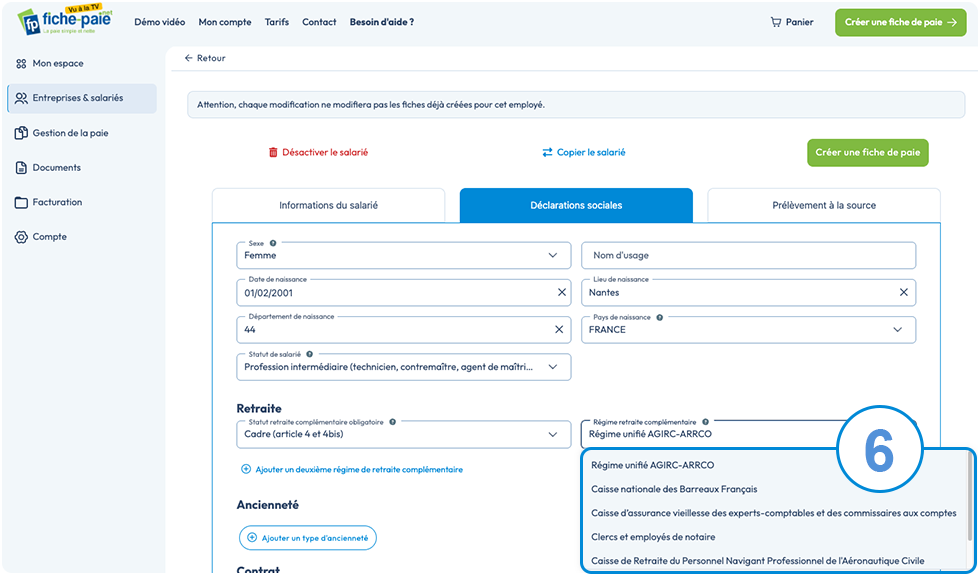Click the trash icon beside Désactiver le salarié
This screenshot has height=583, width=980.
coord(273,152)
